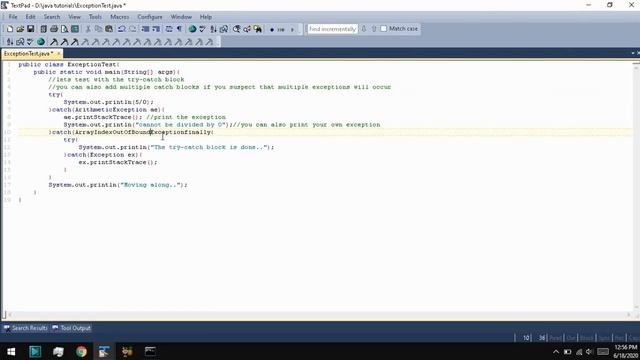Click the "ex.printStackTrace();" code line
640x360 pixels.
(118, 162)
